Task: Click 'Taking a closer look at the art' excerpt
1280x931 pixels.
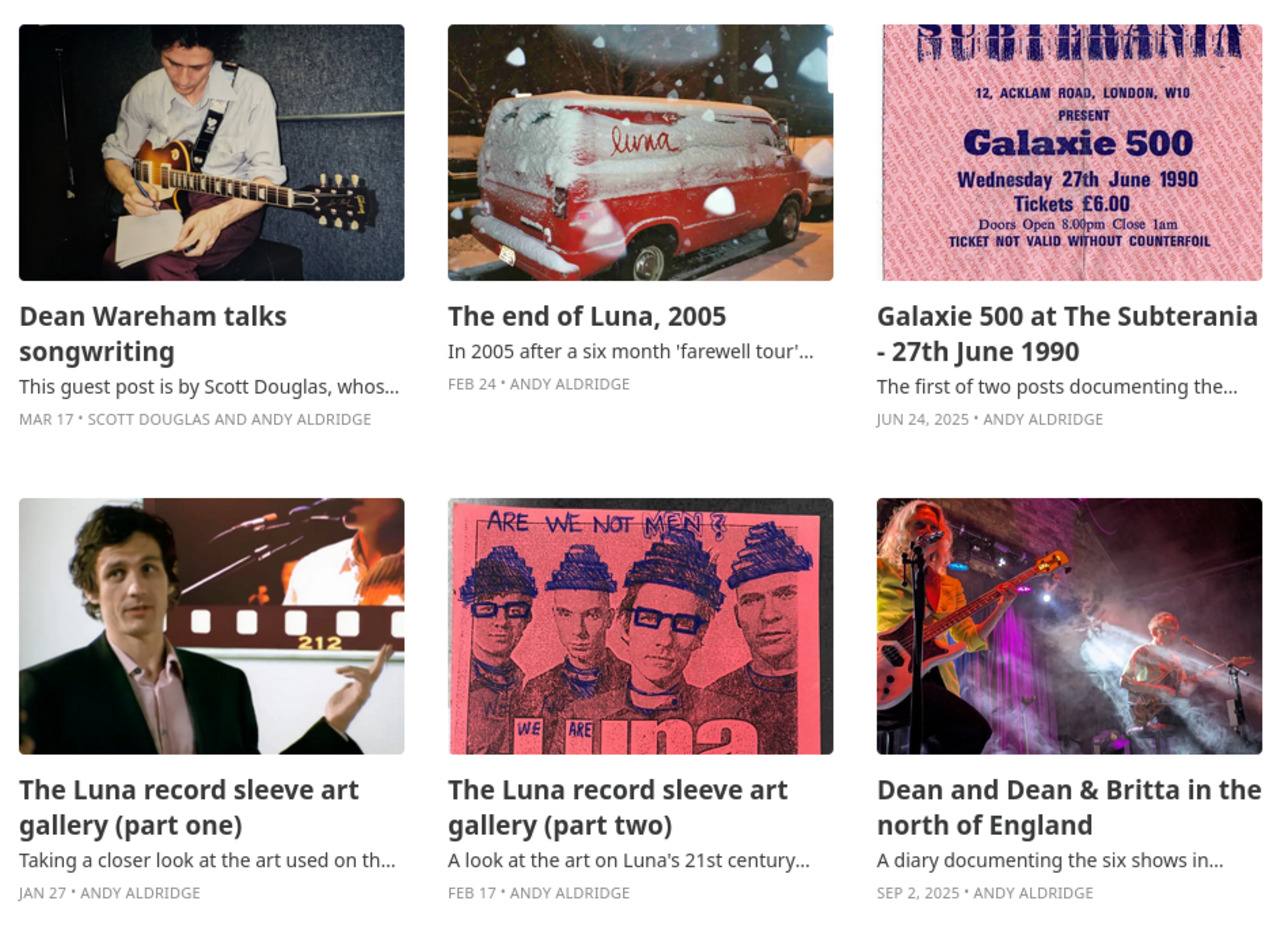Action: pos(207,861)
